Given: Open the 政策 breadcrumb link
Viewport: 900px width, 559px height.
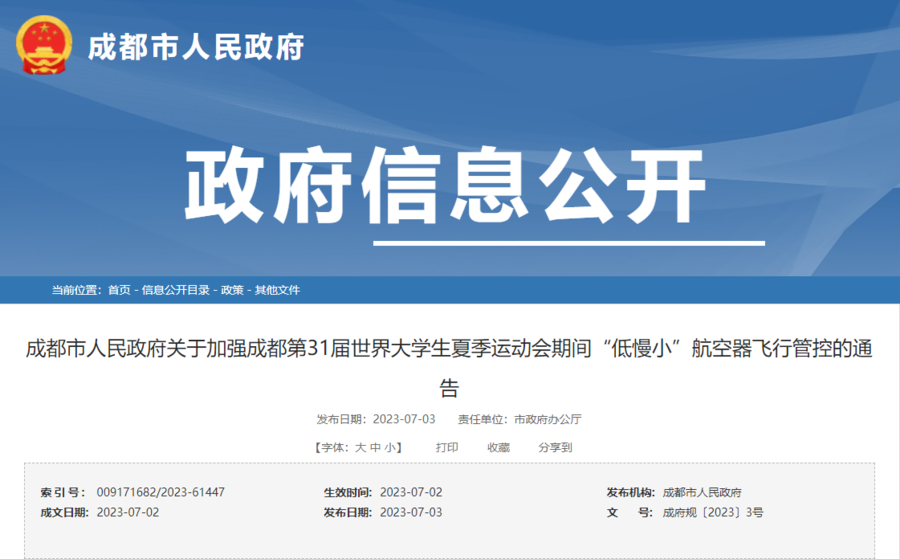Looking at the screenshot, I should (x=232, y=290).
